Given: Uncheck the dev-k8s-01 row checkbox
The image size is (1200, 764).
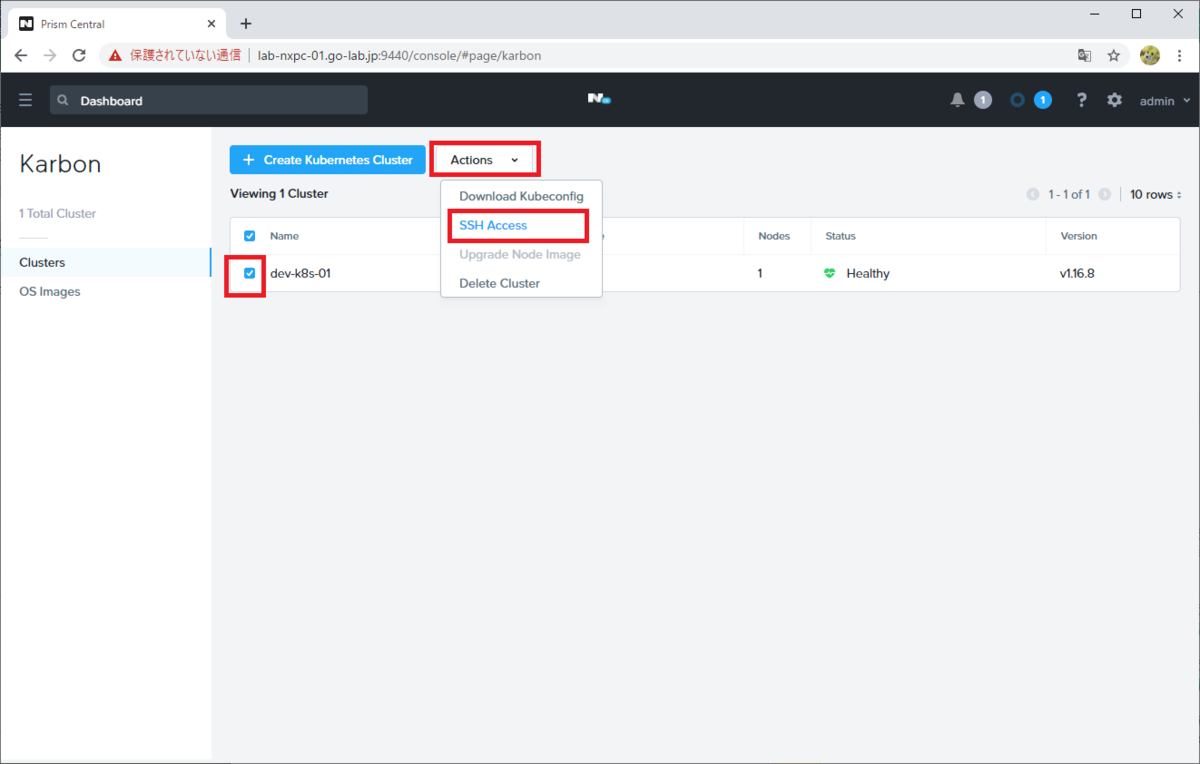Looking at the screenshot, I should click(250, 273).
